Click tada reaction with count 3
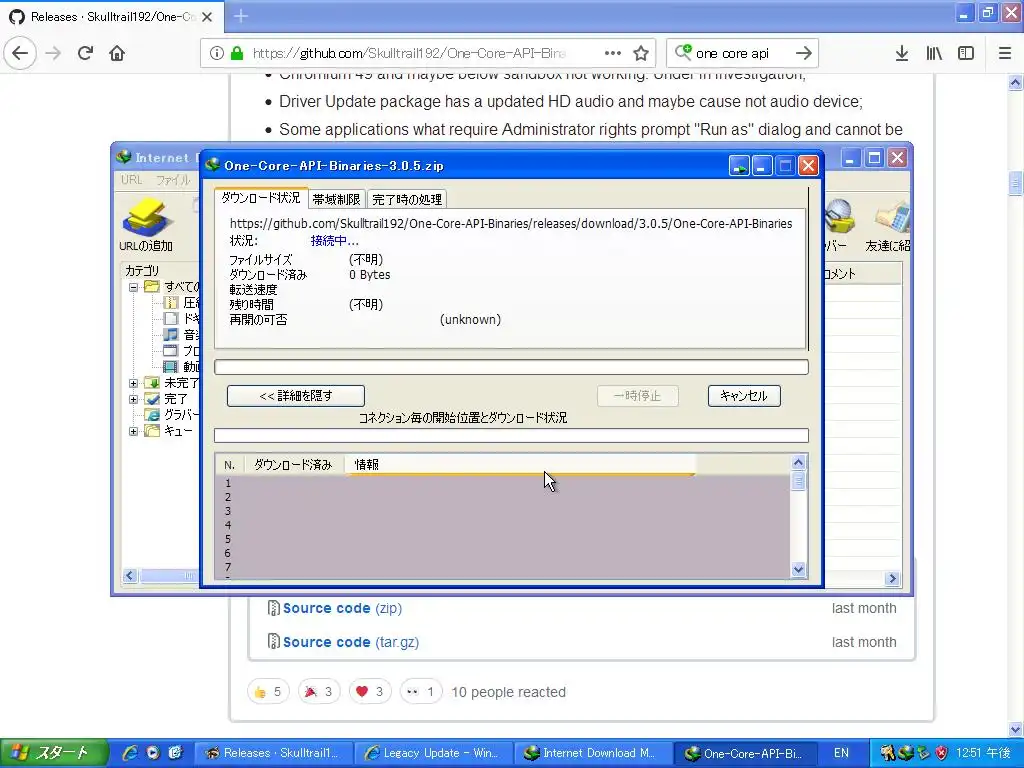The height and width of the screenshot is (768, 1024). [319, 692]
